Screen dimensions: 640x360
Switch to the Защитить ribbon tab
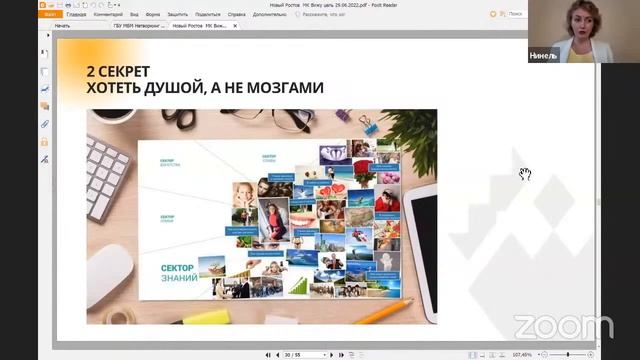tap(178, 14)
